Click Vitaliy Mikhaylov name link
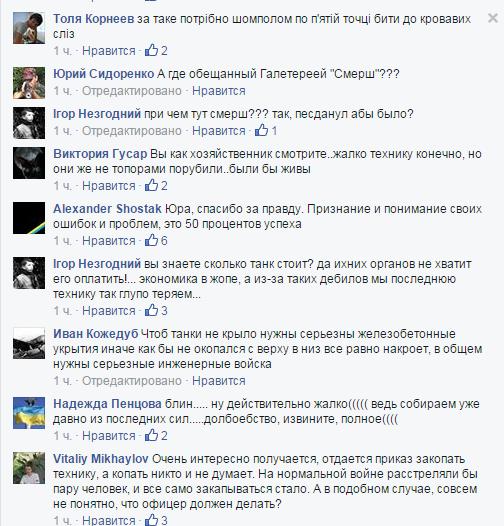This screenshot has width=504, height=526. (x=101, y=459)
